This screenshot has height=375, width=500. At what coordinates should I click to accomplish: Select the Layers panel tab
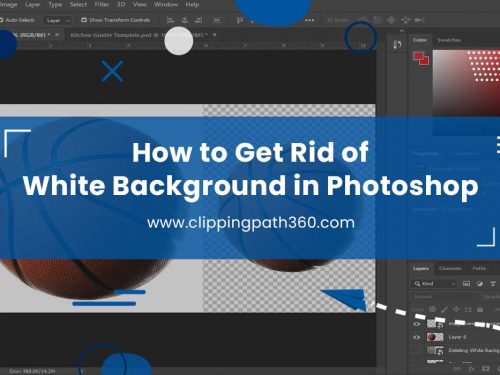tap(421, 268)
